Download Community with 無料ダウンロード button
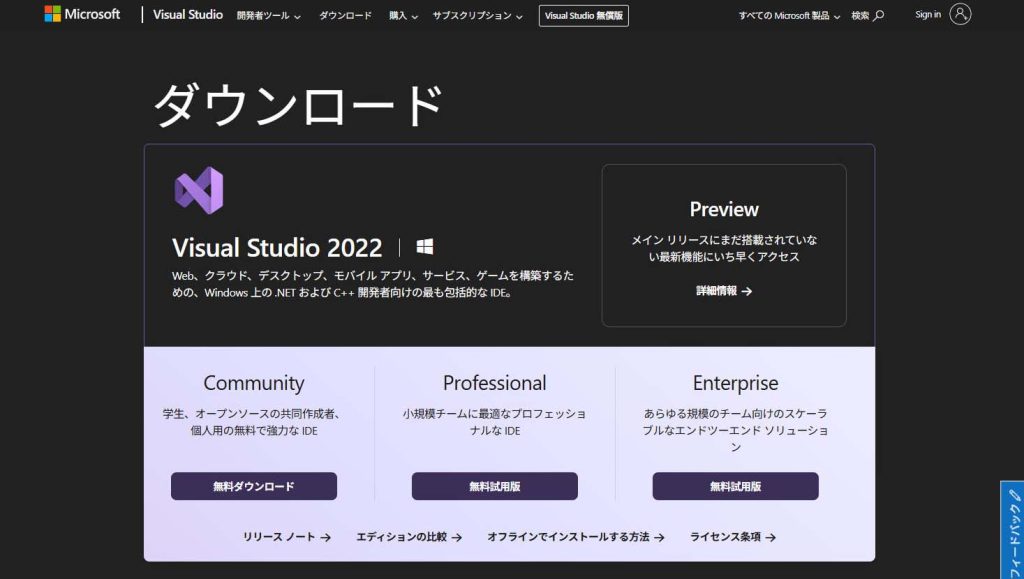This screenshot has height=579, width=1024. coord(254,486)
